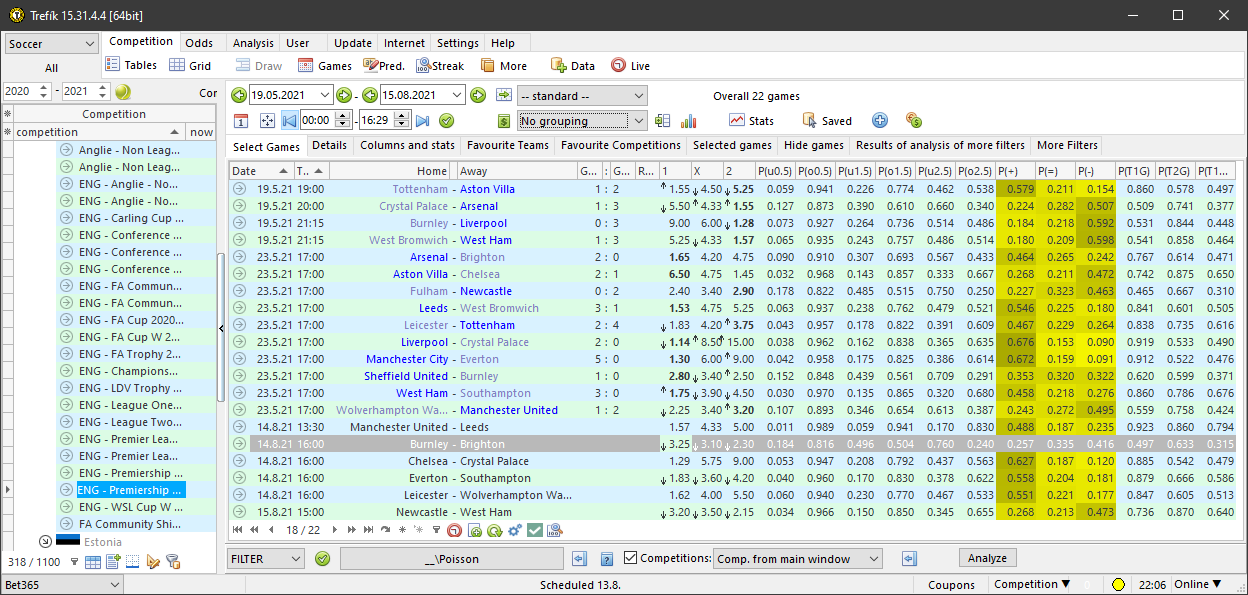
Task: Toggle the Competitions checkbox
Action: tap(630, 558)
